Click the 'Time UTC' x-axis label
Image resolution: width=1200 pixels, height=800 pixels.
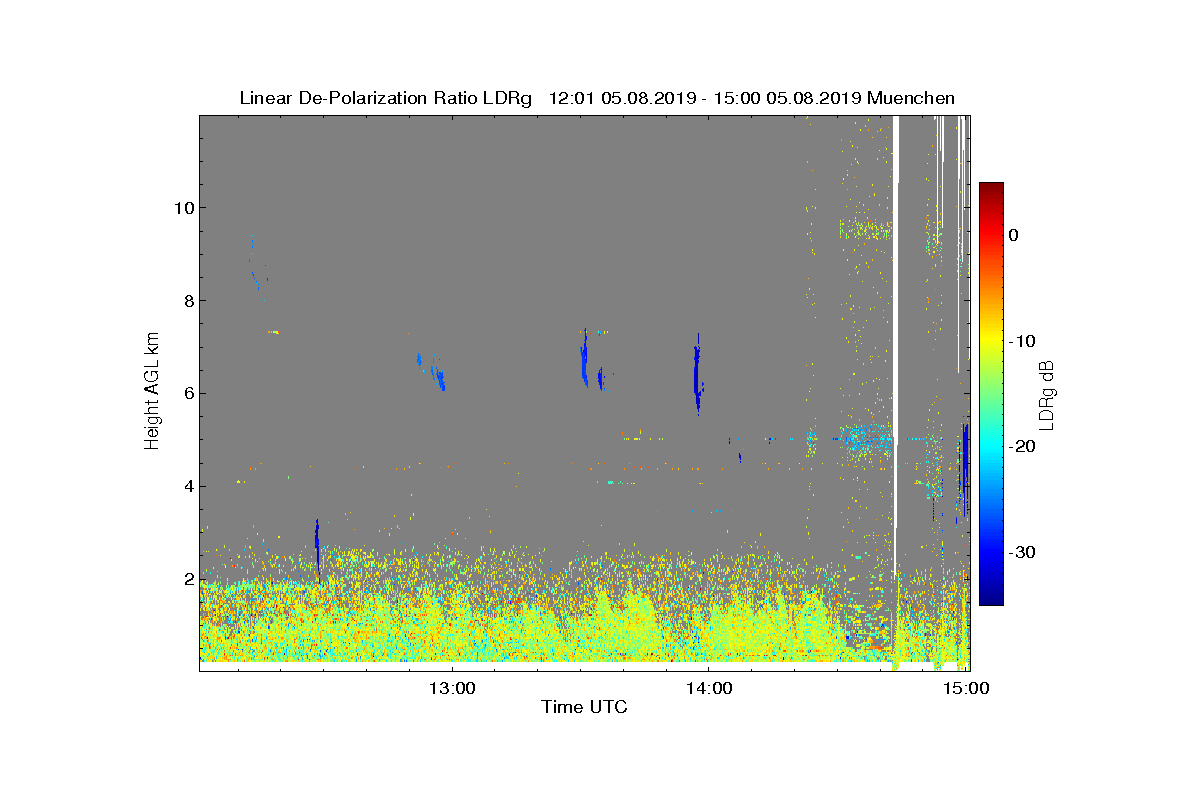[584, 707]
